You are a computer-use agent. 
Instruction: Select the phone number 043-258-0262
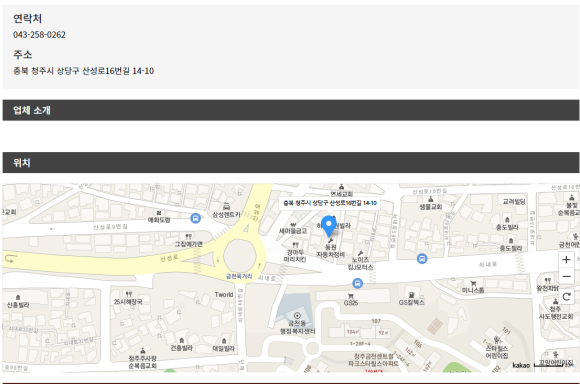pyautogui.click(x=39, y=35)
